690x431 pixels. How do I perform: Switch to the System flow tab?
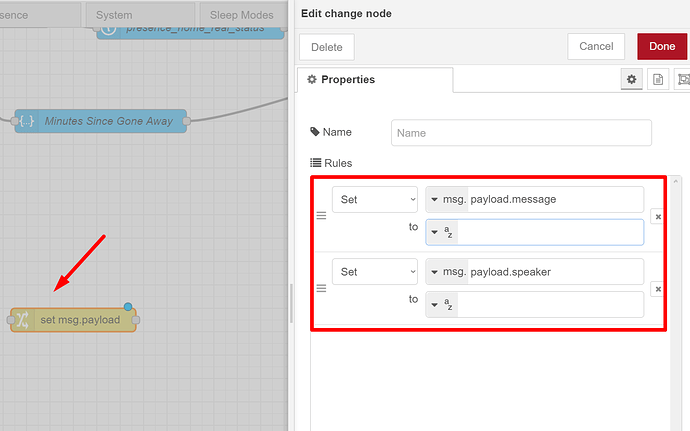pyautogui.click(x=114, y=15)
